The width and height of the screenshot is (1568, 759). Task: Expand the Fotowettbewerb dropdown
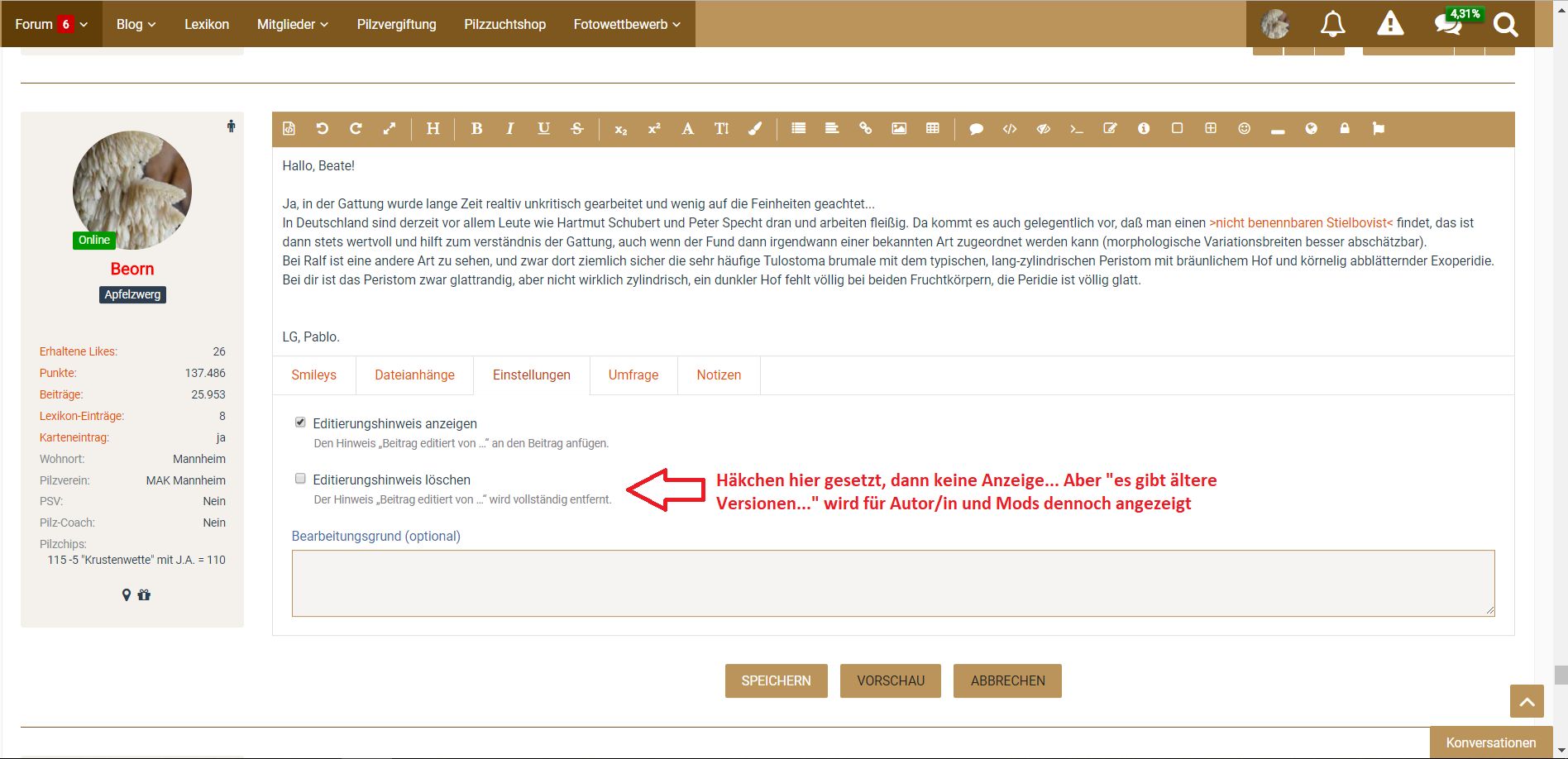click(x=627, y=24)
